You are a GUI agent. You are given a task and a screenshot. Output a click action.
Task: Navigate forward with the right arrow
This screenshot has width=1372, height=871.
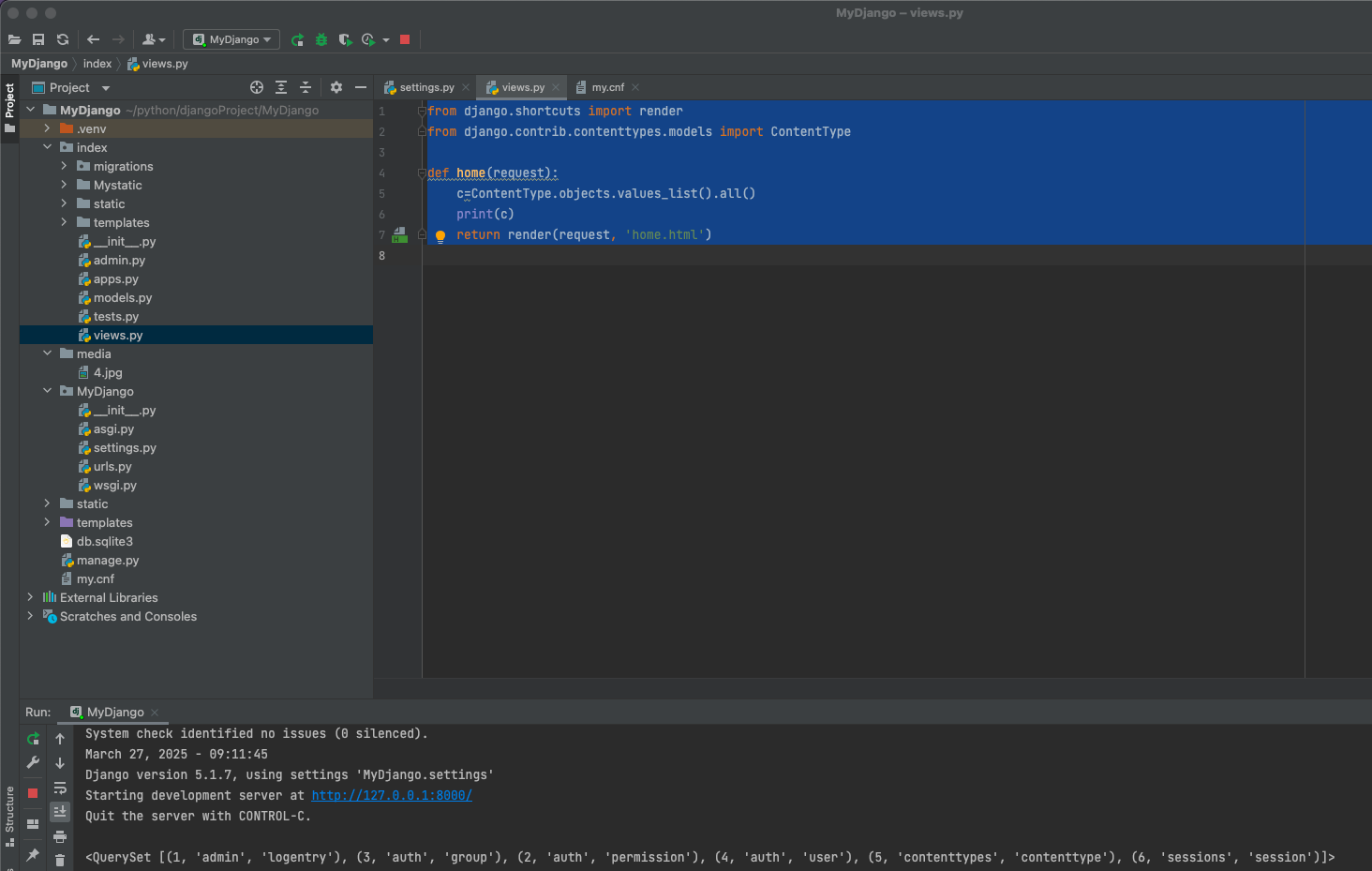point(118,39)
